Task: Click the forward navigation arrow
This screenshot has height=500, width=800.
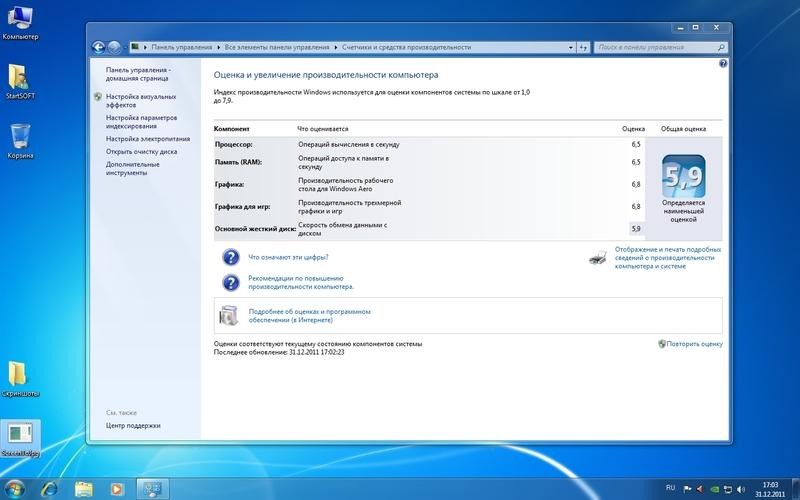Action: click(114, 47)
